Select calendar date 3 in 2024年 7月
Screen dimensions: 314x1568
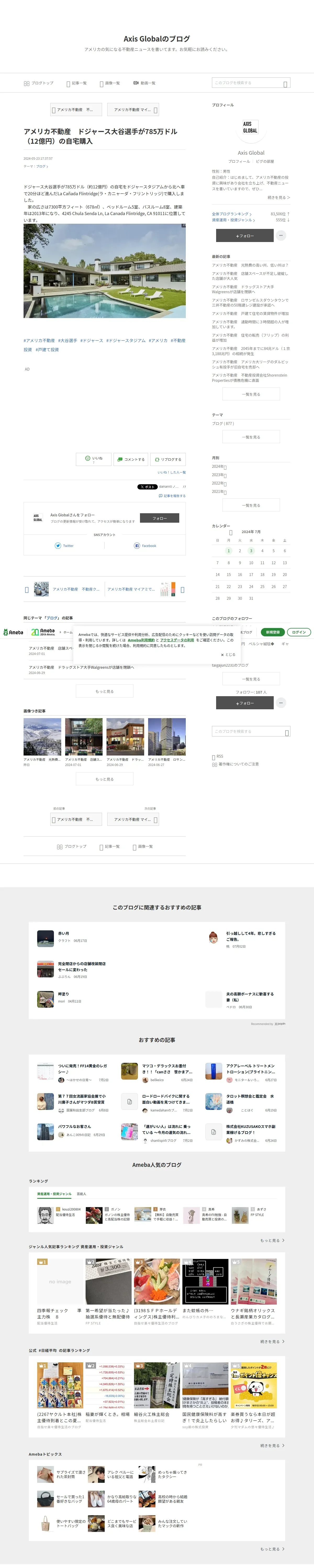[251, 550]
